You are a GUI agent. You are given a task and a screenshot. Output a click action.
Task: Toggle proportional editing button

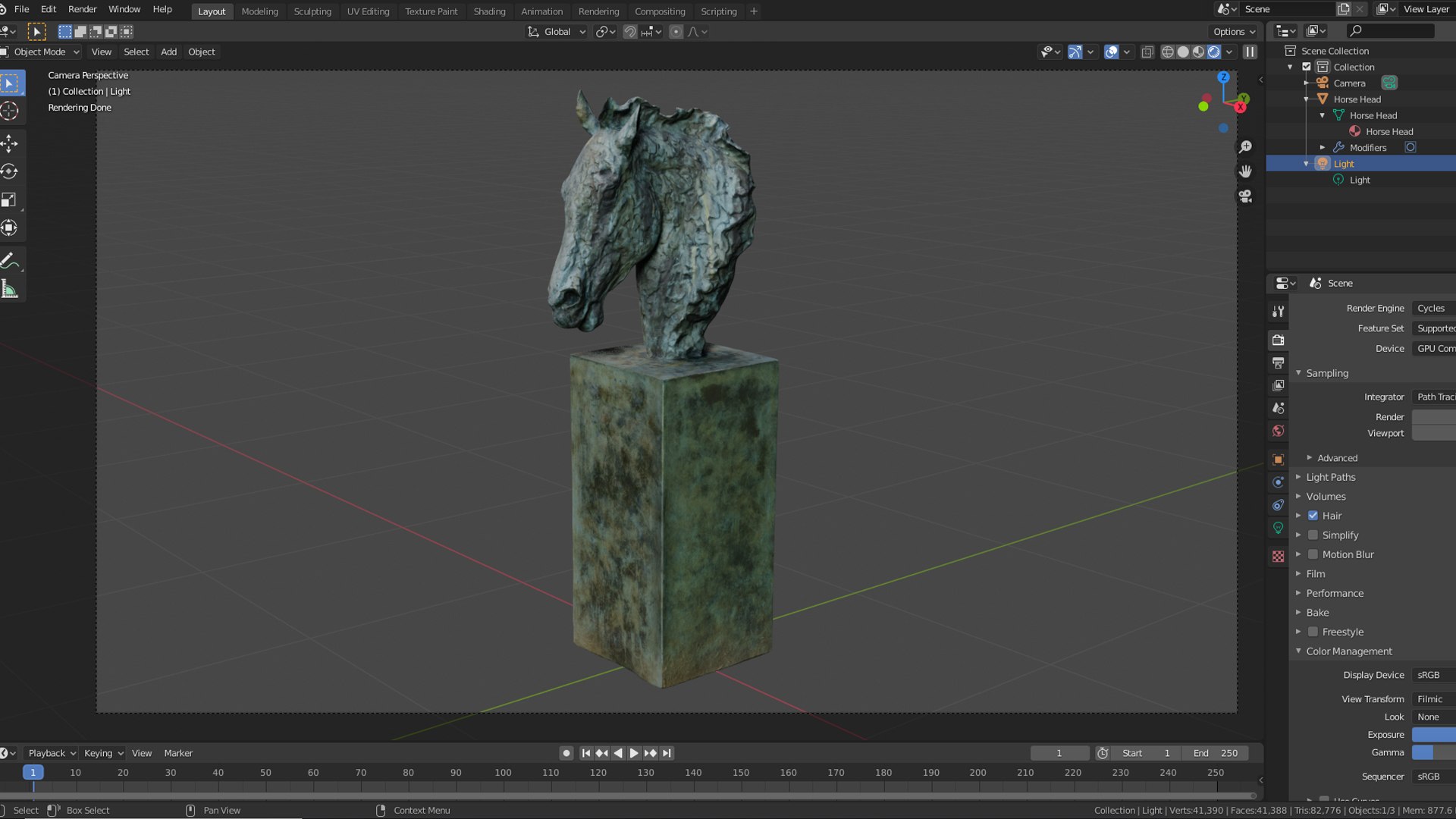pyautogui.click(x=676, y=32)
